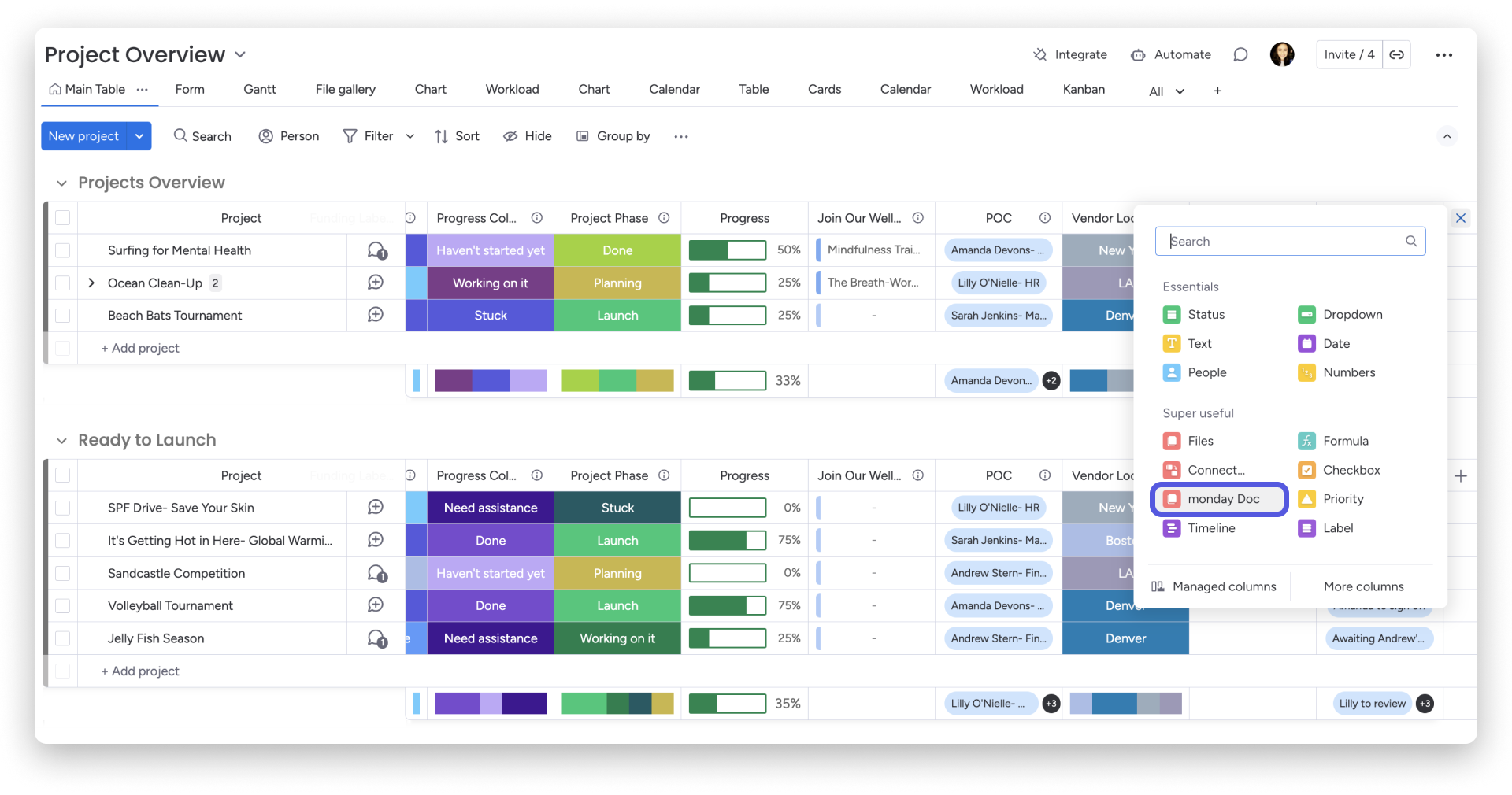Tick checkbox for Ocean Clean-Up row
The image size is (1512, 795).
[63, 283]
